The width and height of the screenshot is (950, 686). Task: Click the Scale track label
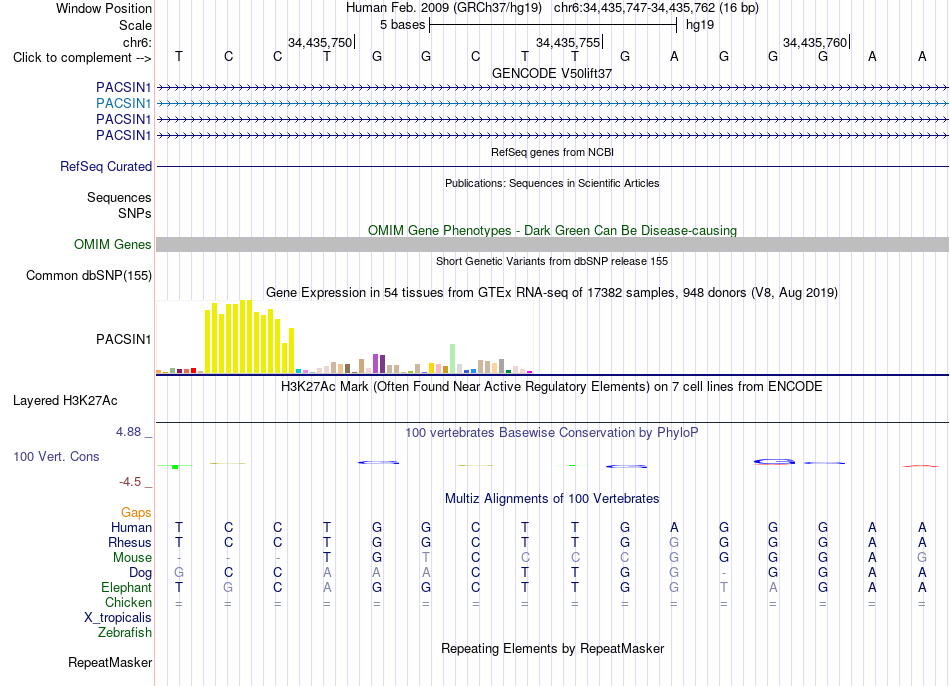(135, 25)
